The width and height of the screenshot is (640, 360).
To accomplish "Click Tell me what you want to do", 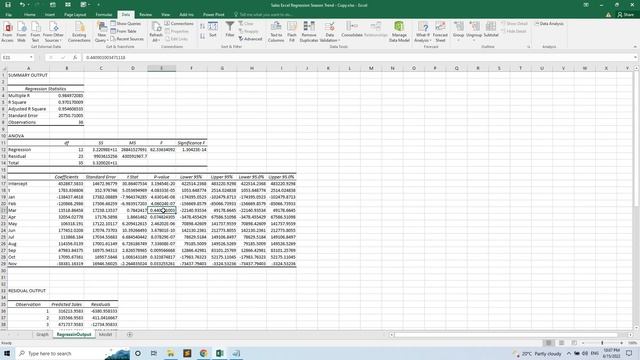I will pyautogui.click(x=267, y=14).
